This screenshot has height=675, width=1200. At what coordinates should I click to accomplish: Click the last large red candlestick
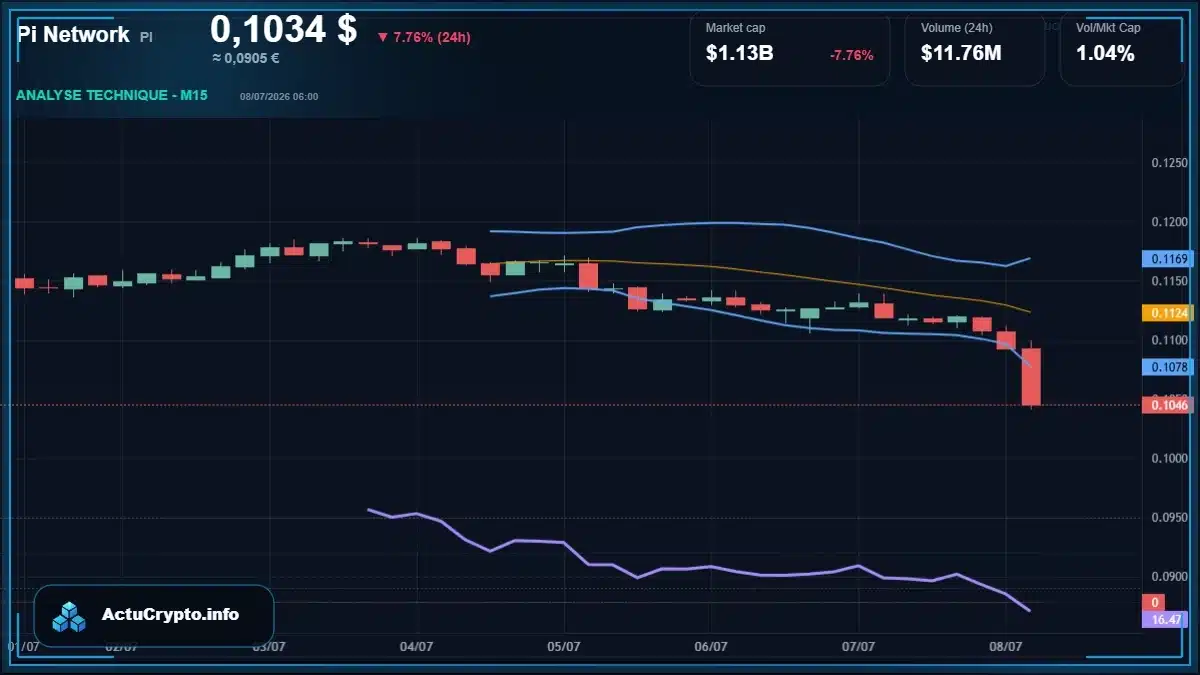[1031, 376]
